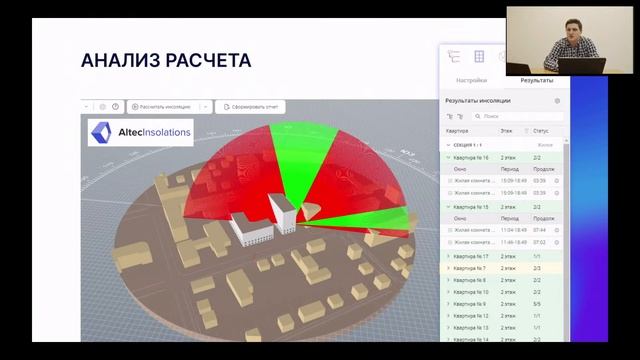
Task: Collapse Квартира № 15 row
Action: [x=448, y=207]
